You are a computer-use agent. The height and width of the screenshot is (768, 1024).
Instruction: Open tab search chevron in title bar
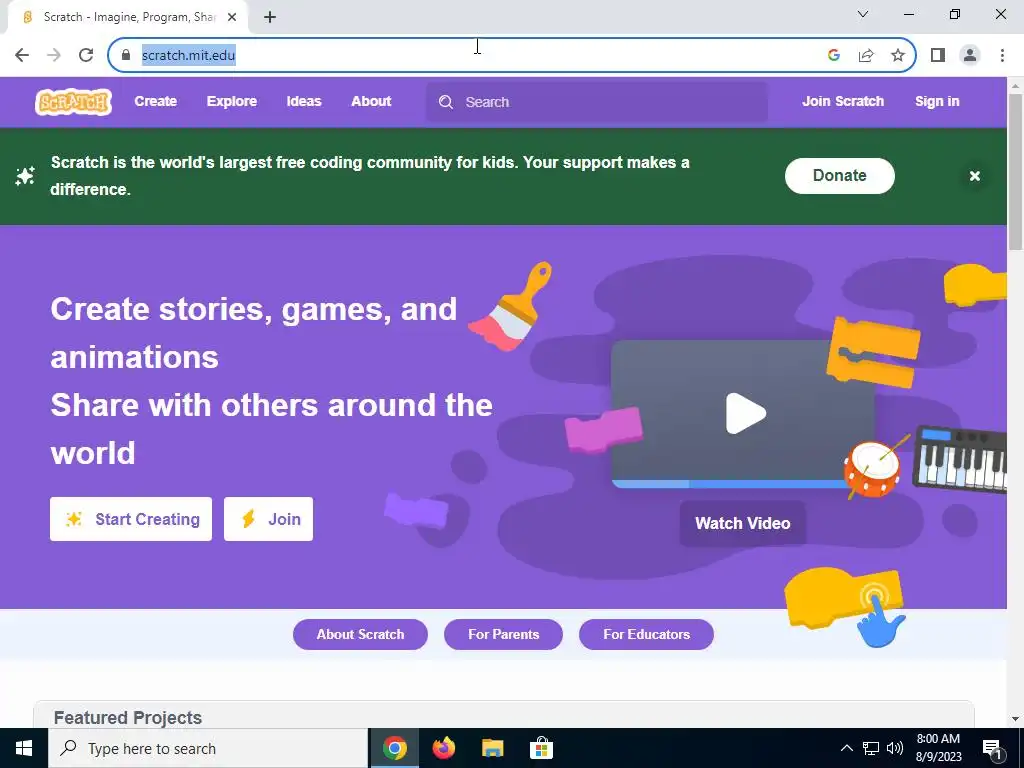pos(863,14)
